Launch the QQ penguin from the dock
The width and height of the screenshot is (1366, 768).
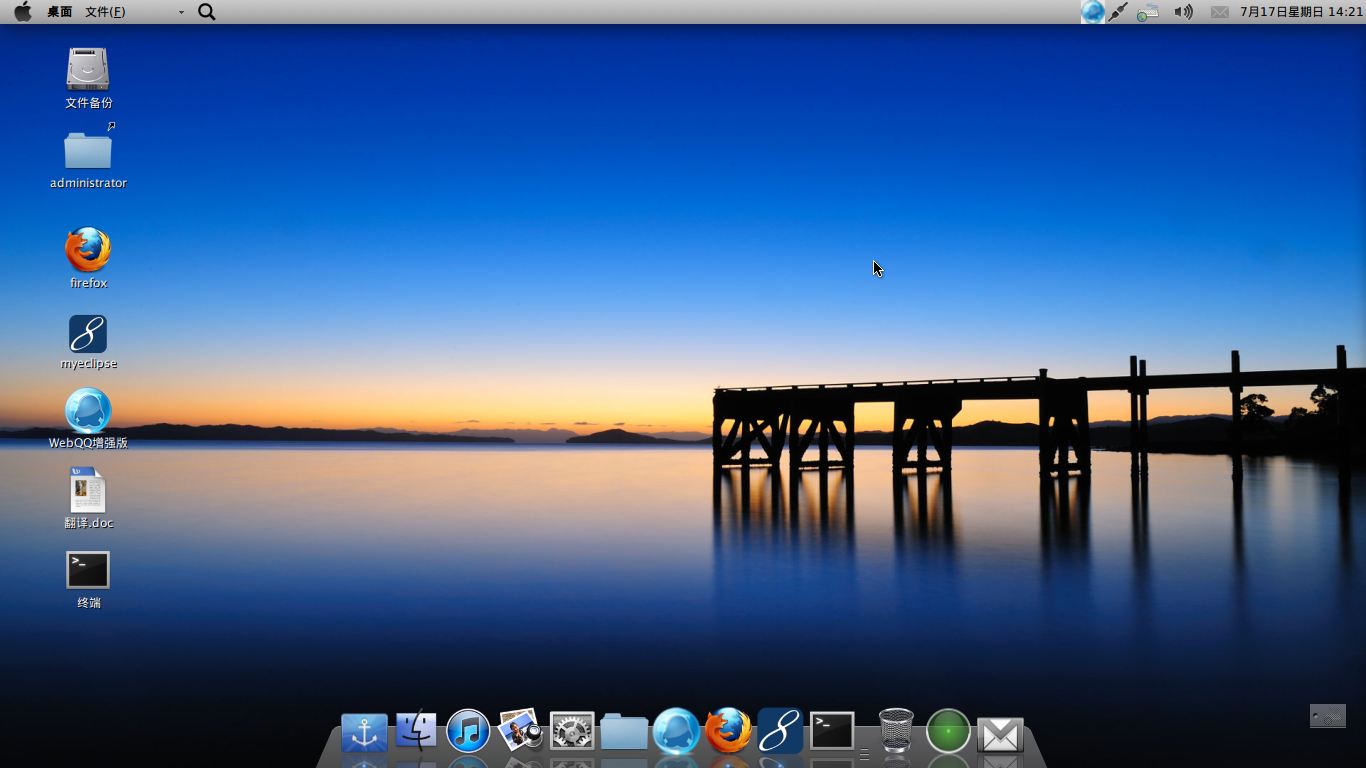point(676,731)
